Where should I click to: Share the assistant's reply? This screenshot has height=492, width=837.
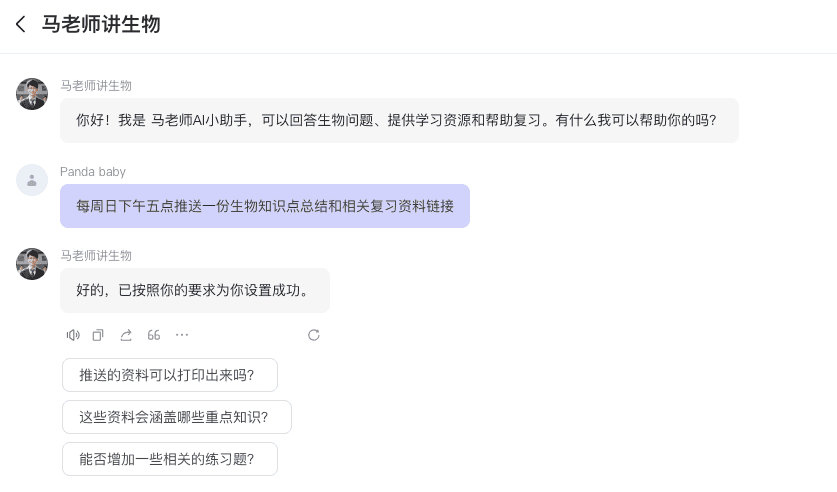[x=126, y=335]
